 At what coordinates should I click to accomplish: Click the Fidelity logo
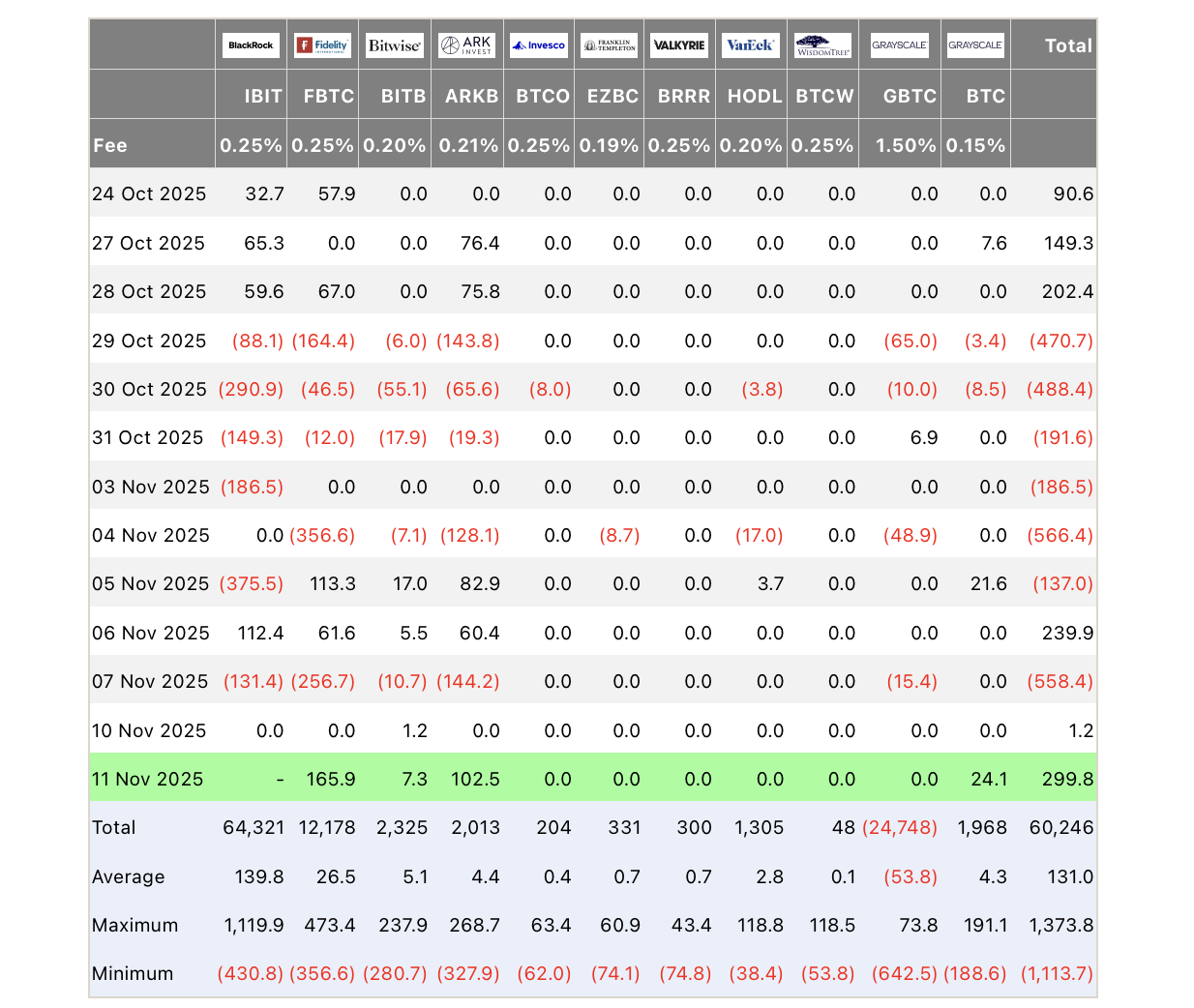pos(322,45)
